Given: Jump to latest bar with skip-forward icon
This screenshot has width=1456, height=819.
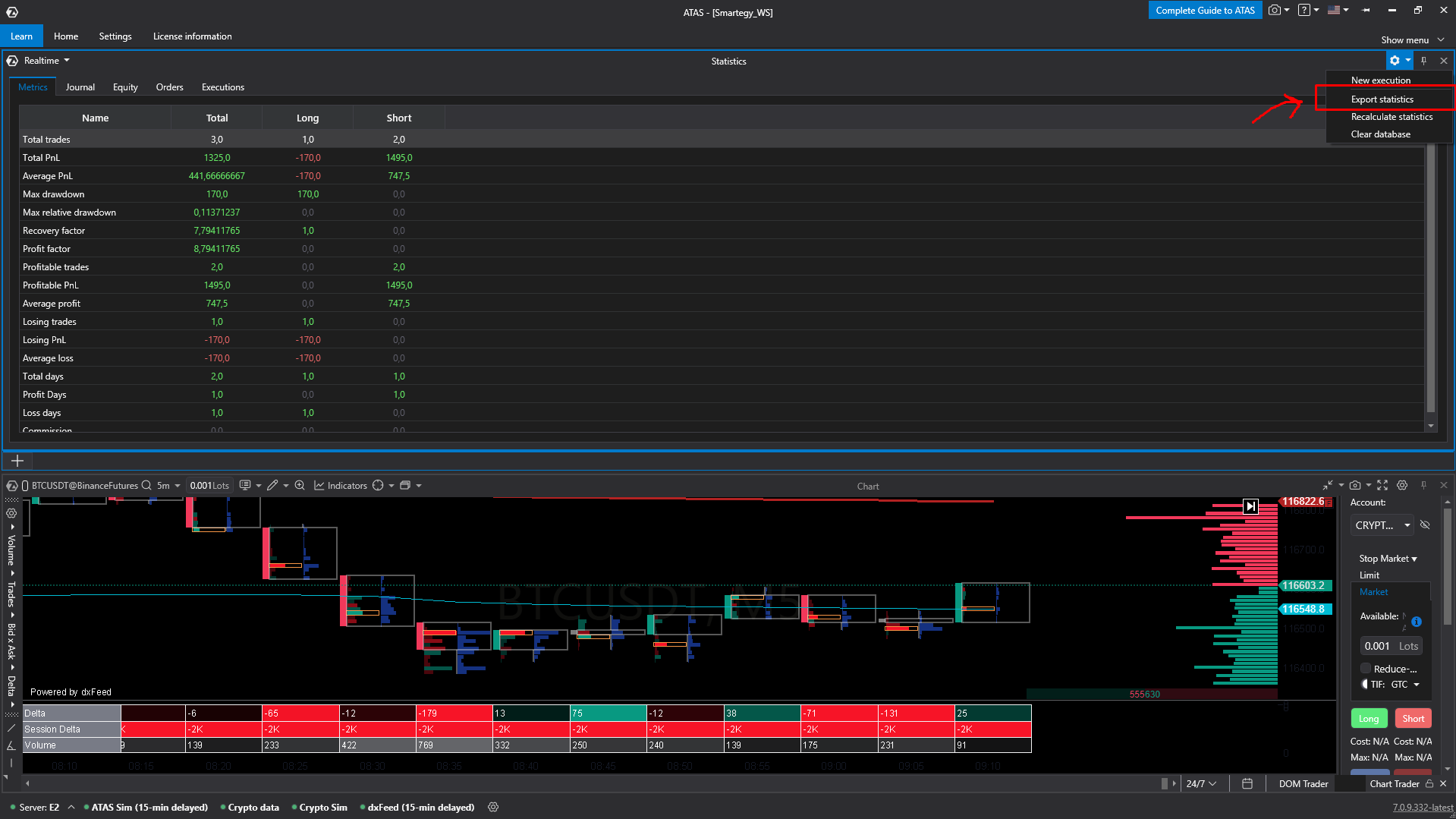Looking at the screenshot, I should (1250, 506).
